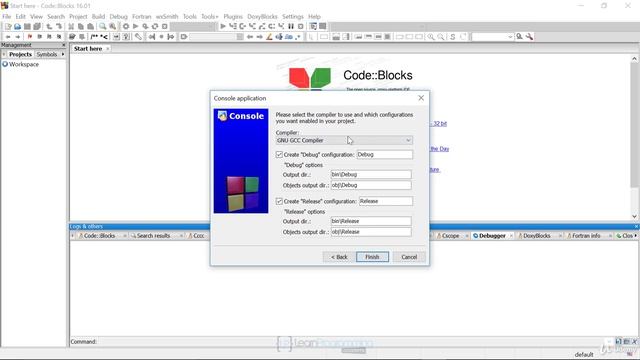Click the Open file toolbar icon
Viewport: 640px width, 360px height.
[x=18, y=27]
